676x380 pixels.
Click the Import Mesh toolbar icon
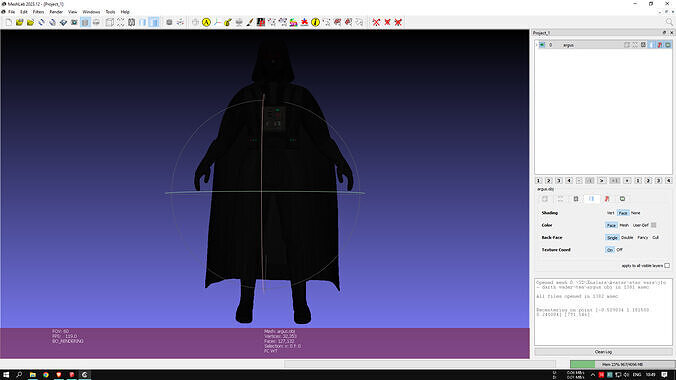coord(30,22)
